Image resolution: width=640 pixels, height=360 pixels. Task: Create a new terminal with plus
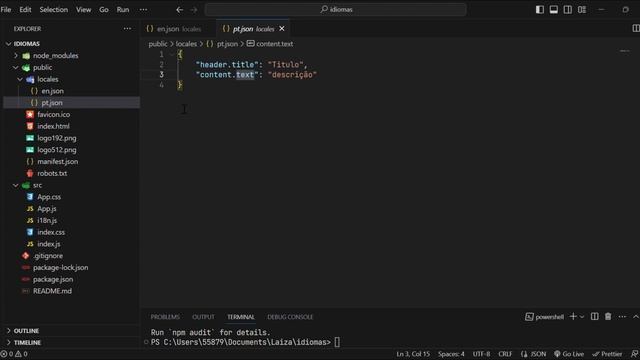pos(573,317)
